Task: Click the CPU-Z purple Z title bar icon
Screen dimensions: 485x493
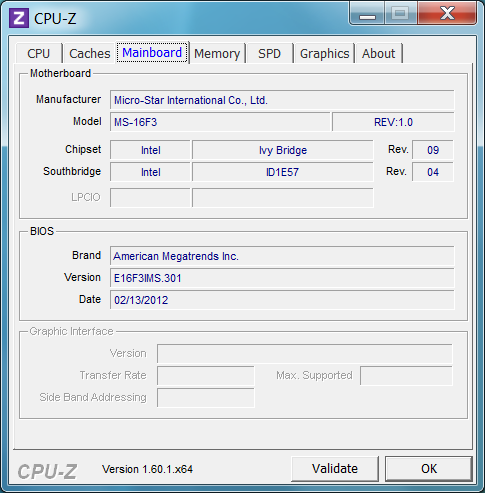Action: tap(19, 18)
